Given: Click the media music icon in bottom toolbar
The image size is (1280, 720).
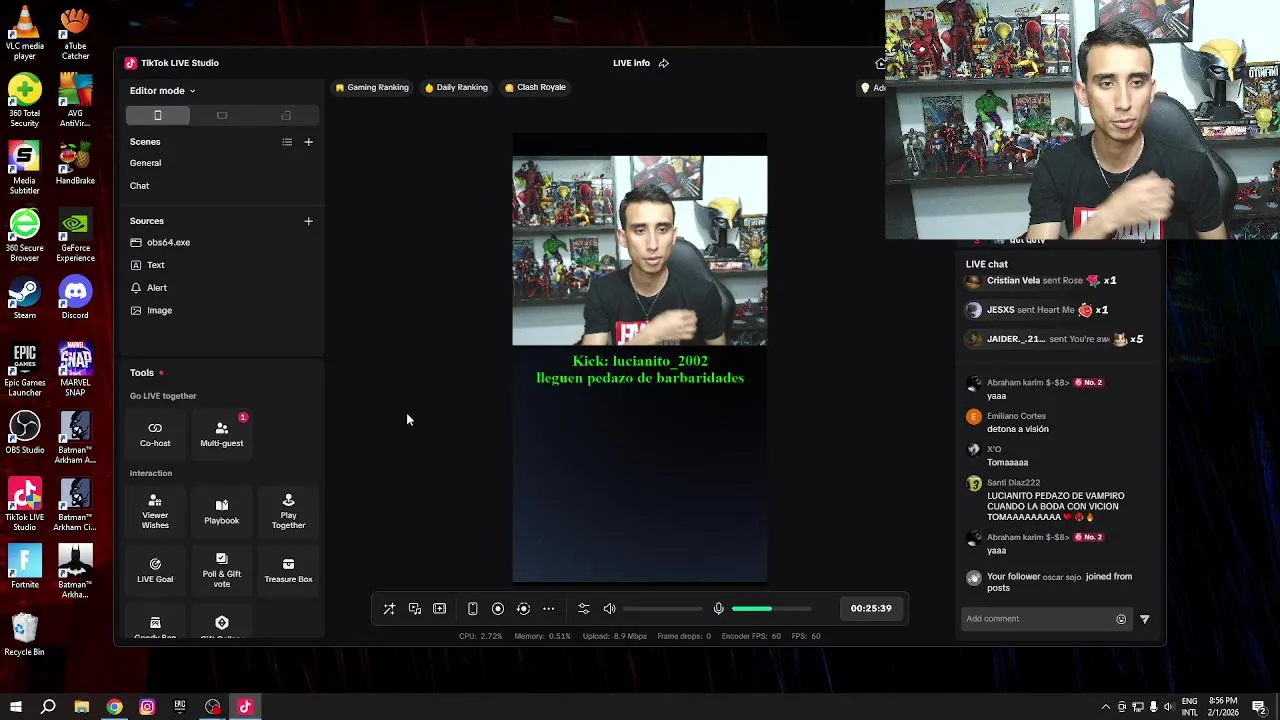Looking at the screenshot, I should tap(414, 608).
